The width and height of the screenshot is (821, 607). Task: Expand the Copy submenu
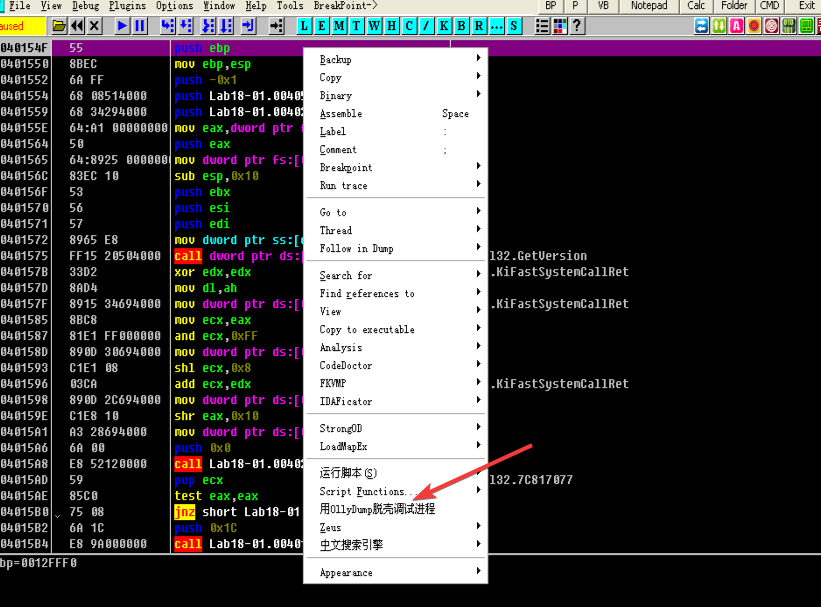pyautogui.click(x=396, y=78)
